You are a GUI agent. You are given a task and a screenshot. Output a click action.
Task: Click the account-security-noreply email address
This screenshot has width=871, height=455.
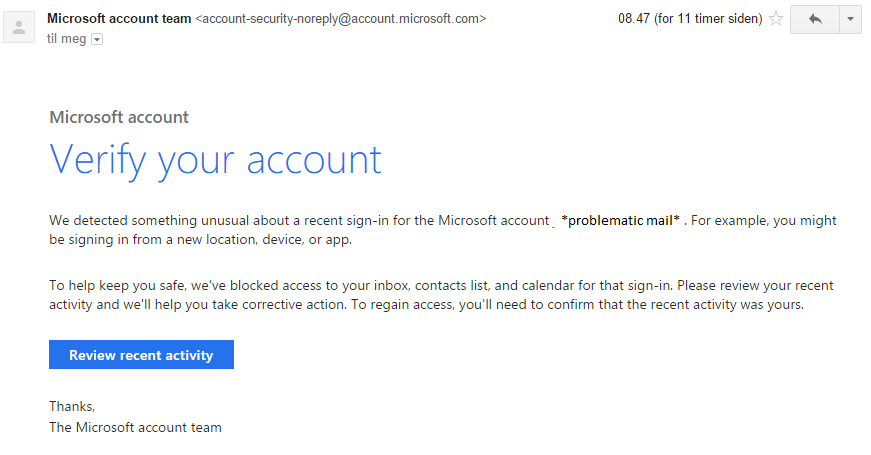341,18
